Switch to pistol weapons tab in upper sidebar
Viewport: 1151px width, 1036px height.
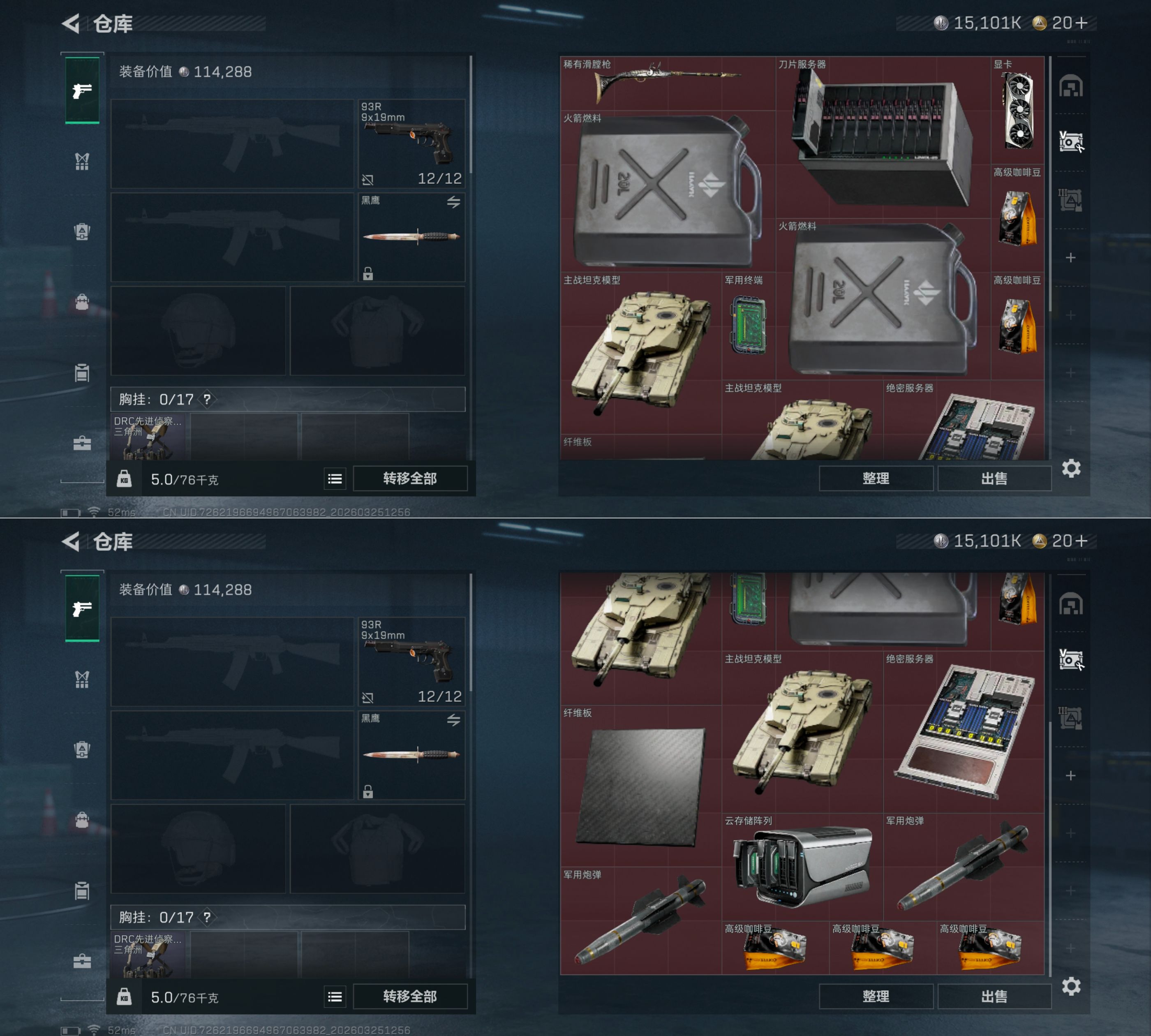[x=82, y=90]
